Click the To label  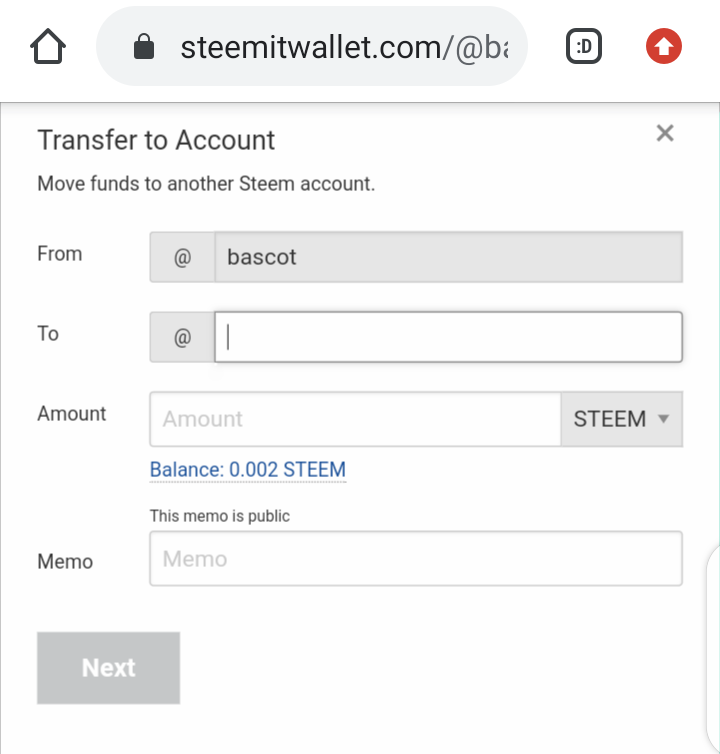point(48,334)
